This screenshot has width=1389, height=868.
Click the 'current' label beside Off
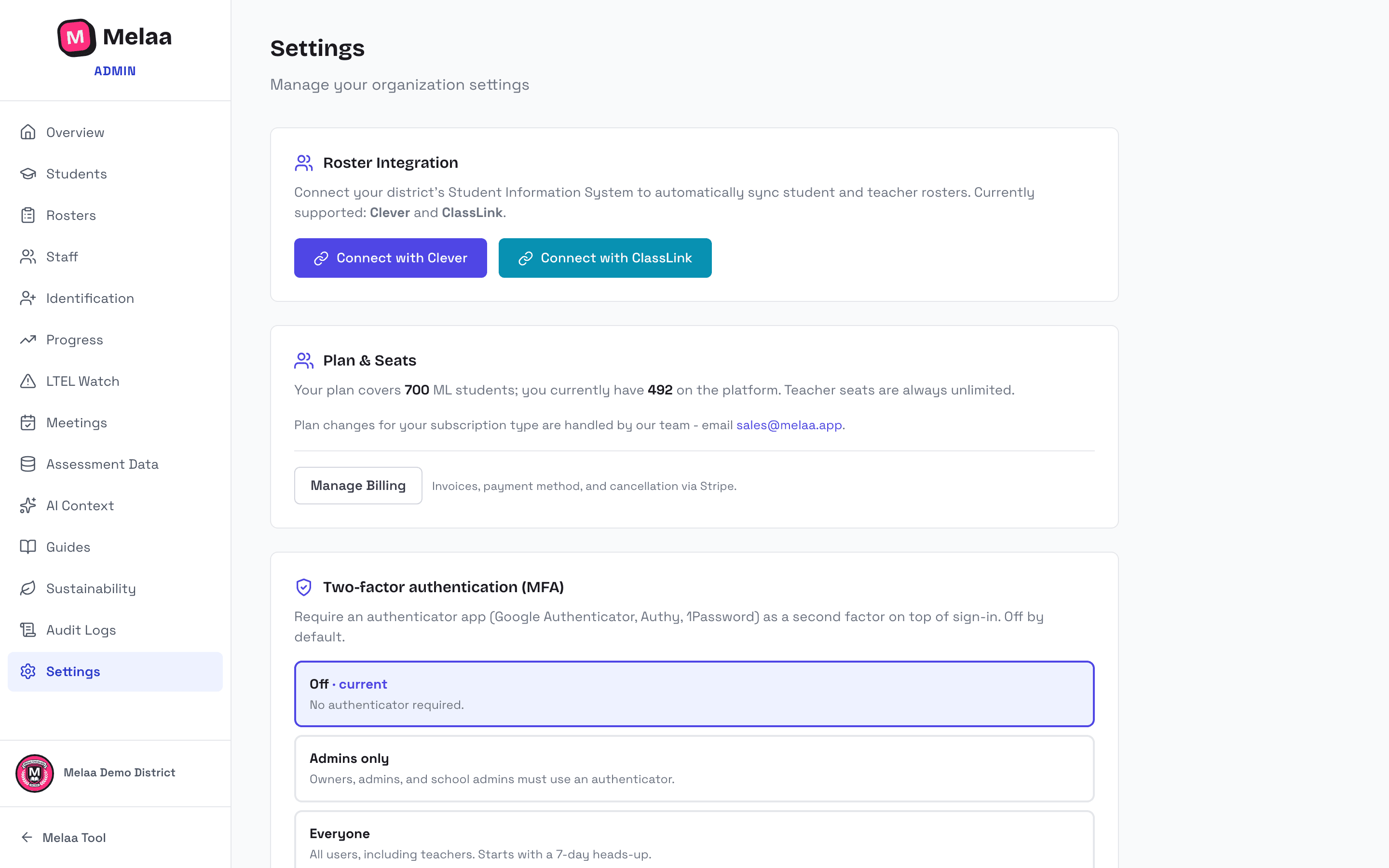coord(363,684)
